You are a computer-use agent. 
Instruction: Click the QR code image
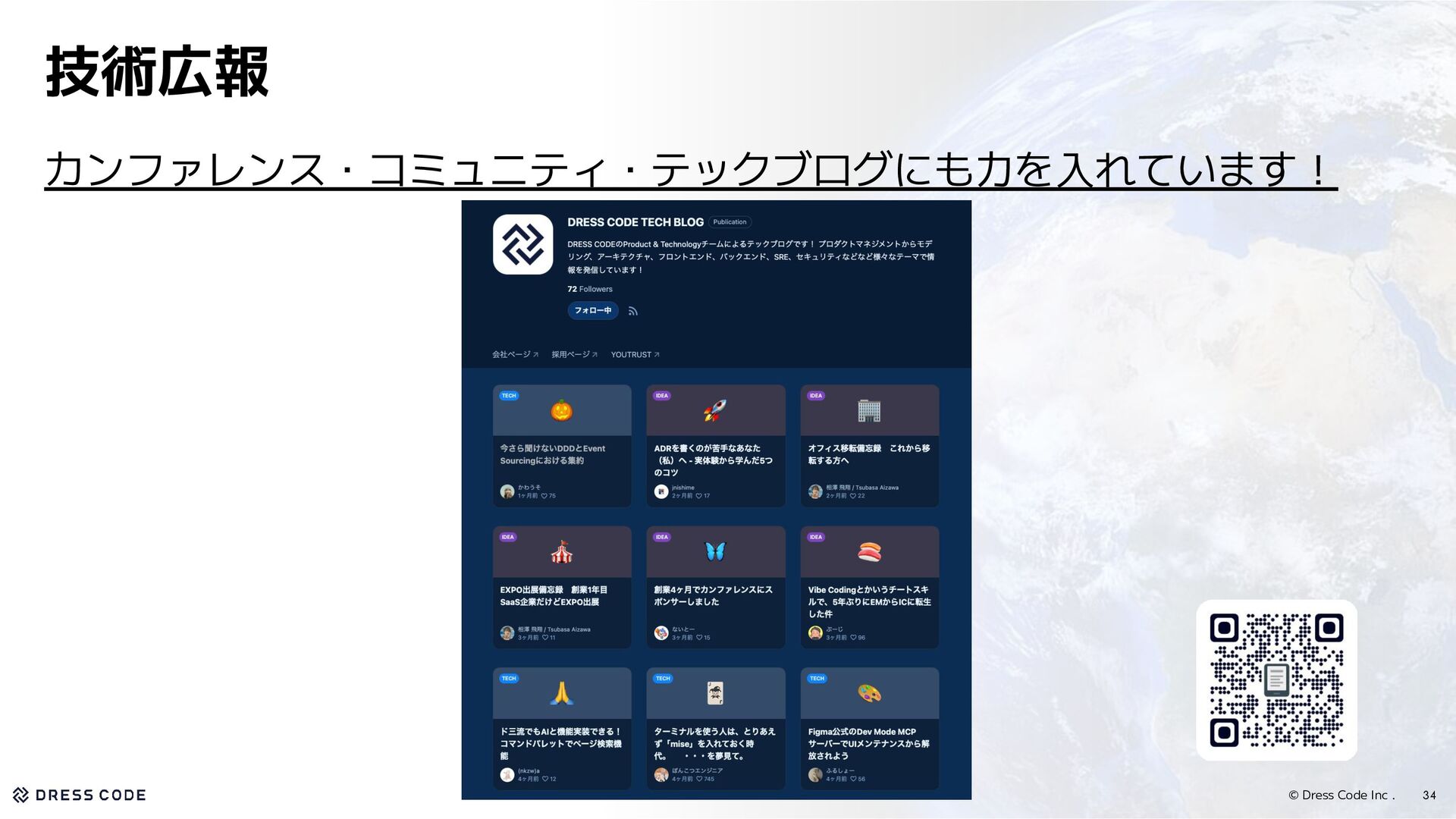1276,680
